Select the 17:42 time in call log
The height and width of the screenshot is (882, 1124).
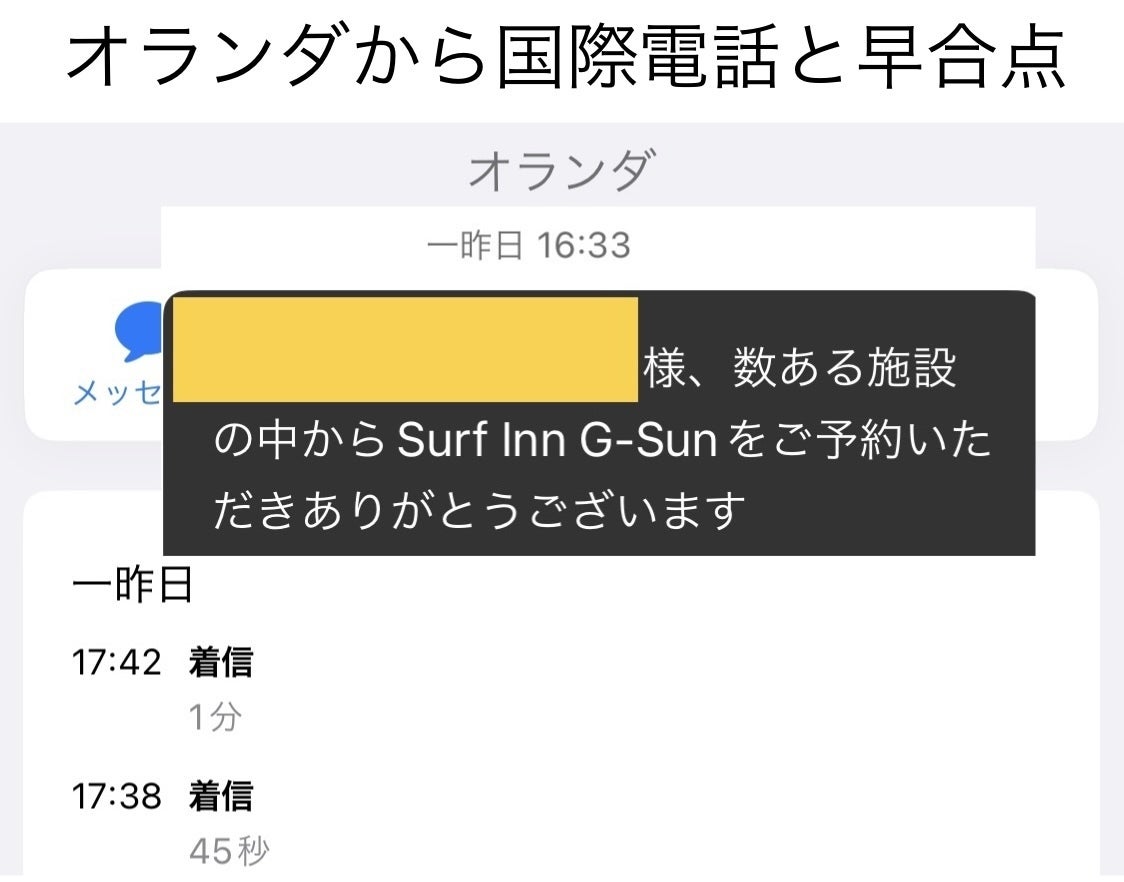[x=116, y=662]
